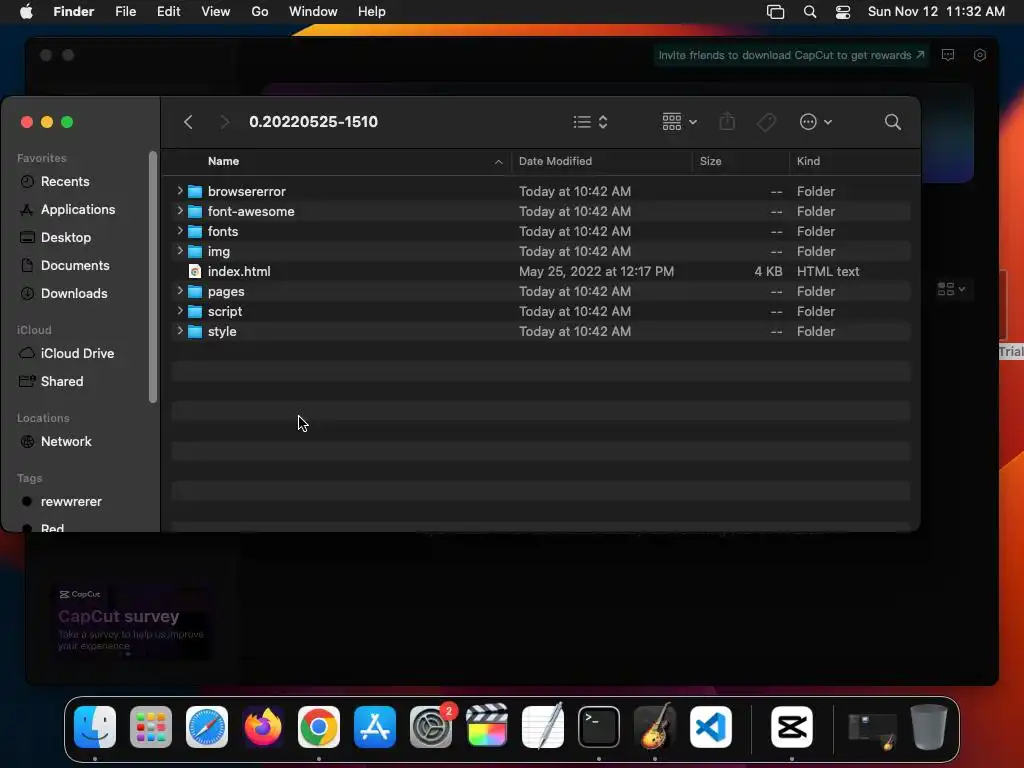Select the fonts folder name
Image resolution: width=1024 pixels, height=768 pixels.
tap(223, 231)
